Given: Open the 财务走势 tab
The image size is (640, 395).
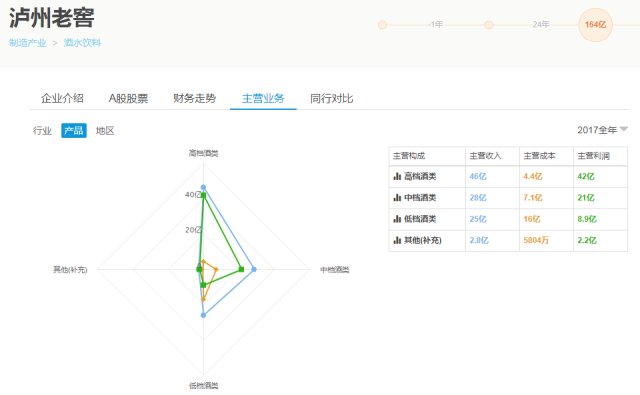Looking at the screenshot, I should click(194, 98).
